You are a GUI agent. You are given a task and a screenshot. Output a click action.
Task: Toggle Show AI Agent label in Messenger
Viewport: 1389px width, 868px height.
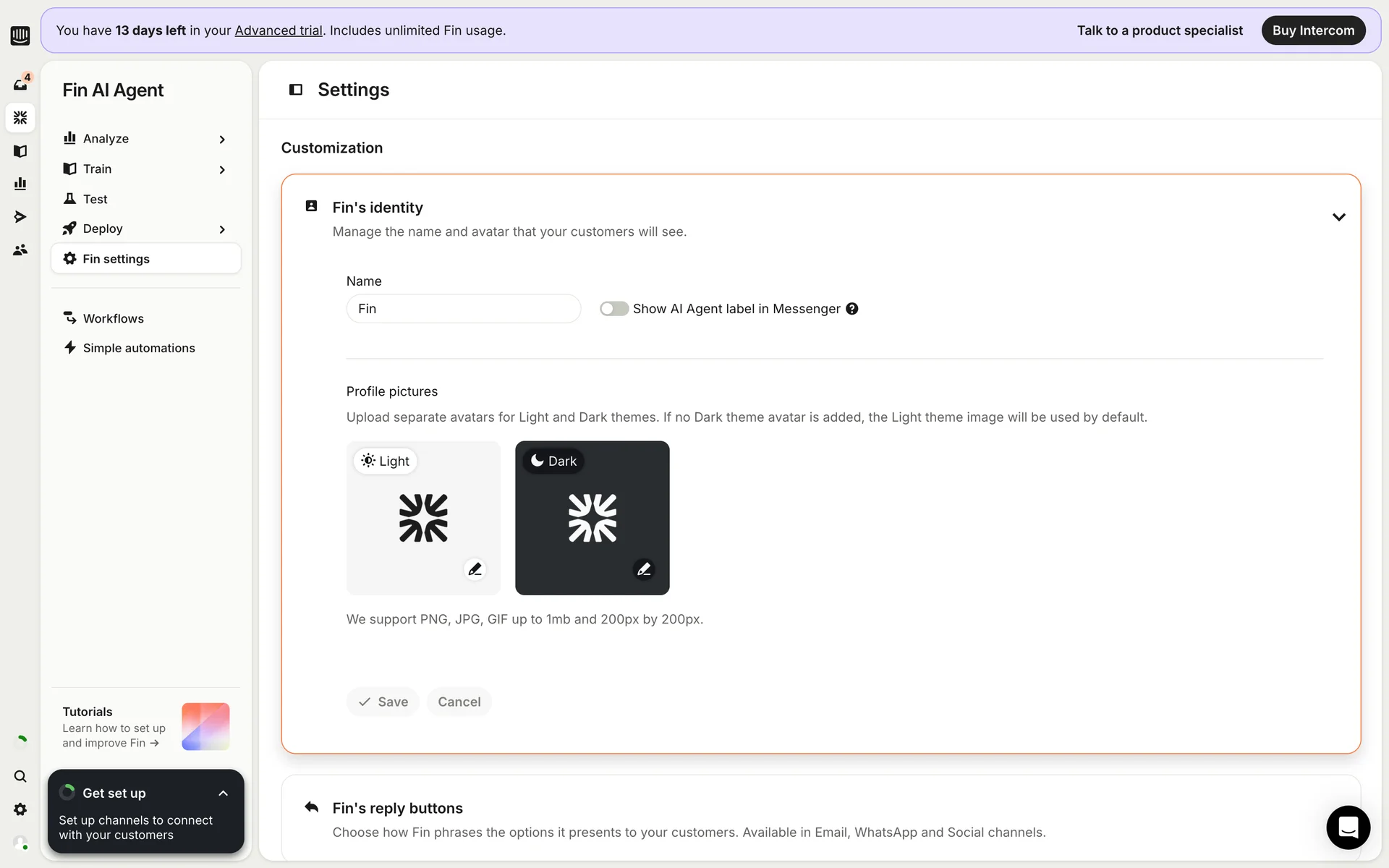[x=613, y=309]
